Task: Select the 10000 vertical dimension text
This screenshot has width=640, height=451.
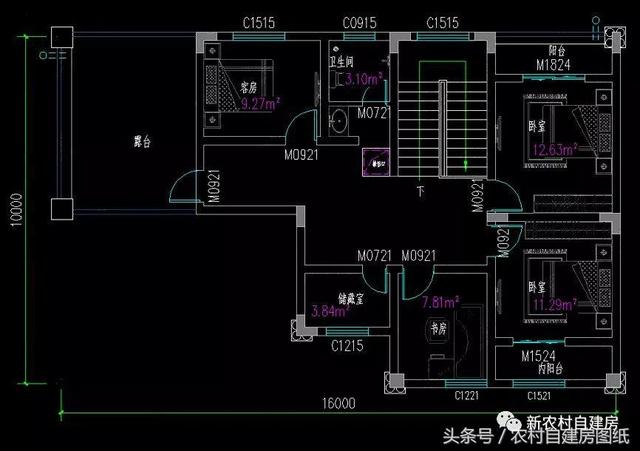Action: [14, 210]
